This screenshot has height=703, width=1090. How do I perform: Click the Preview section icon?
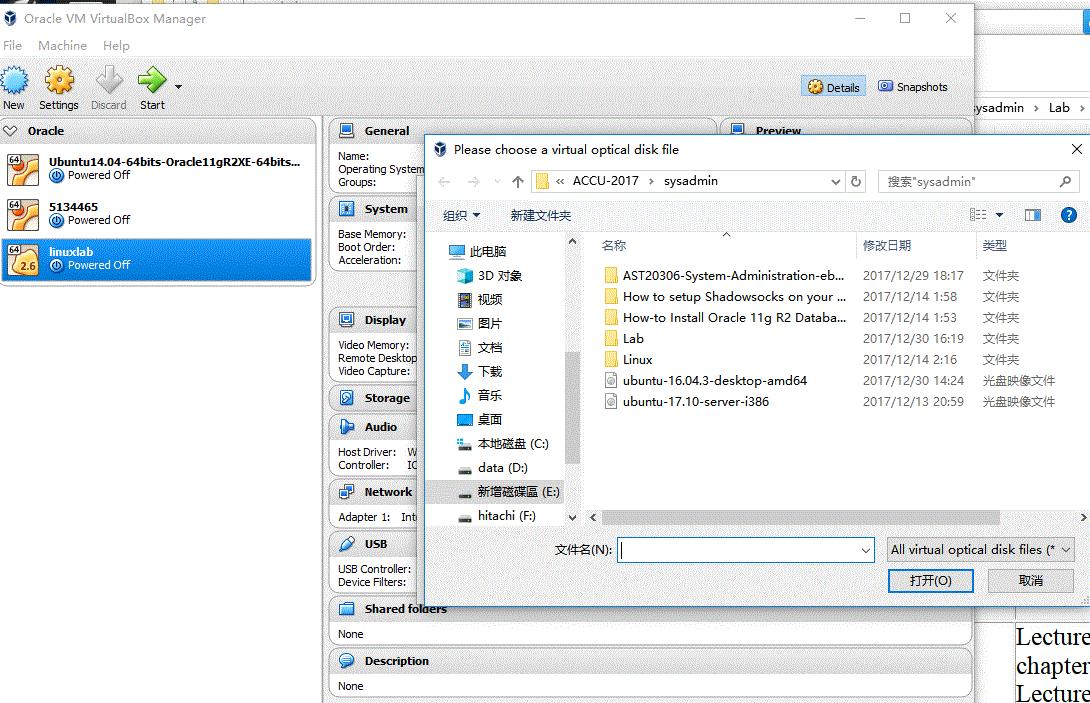coord(738,130)
